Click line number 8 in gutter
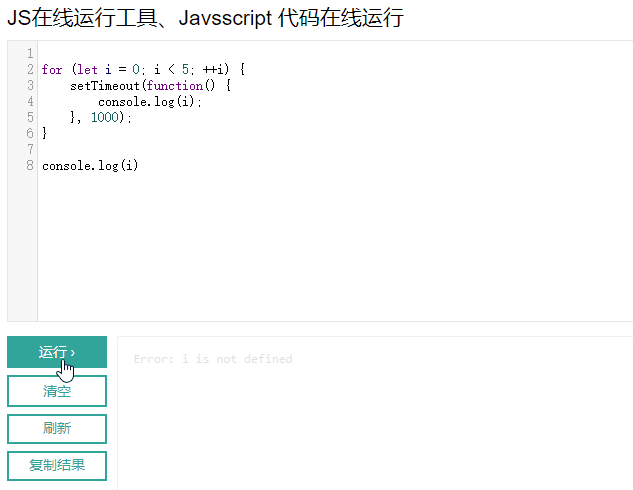This screenshot has height=490, width=633. (30, 165)
